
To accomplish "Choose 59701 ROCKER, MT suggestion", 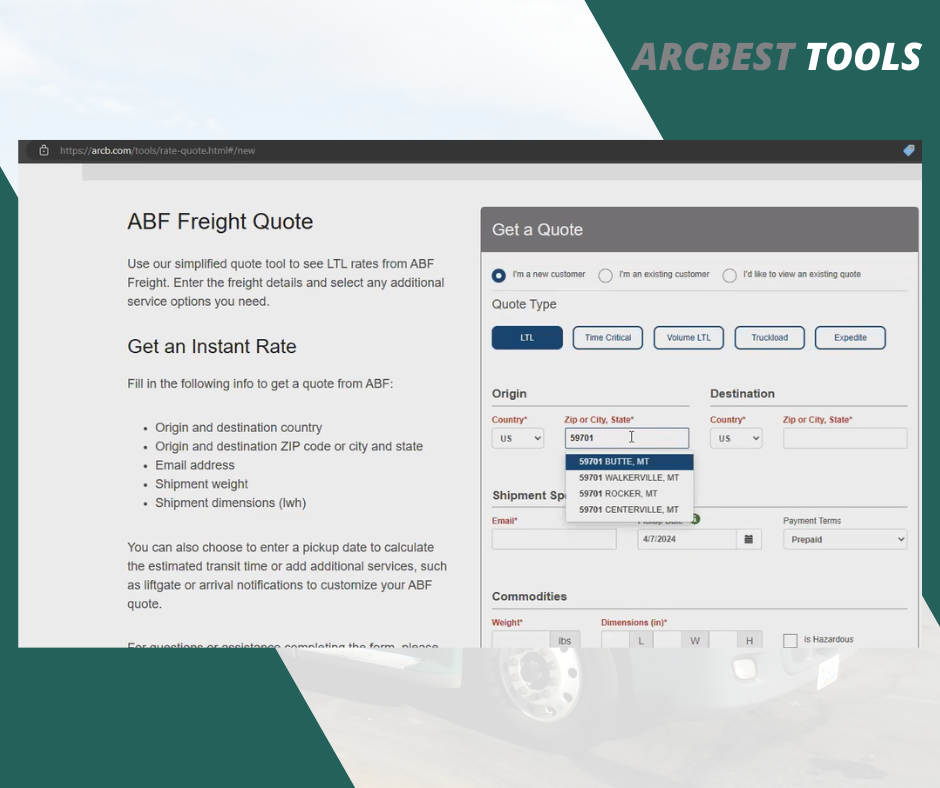I will pyautogui.click(x=629, y=494).
